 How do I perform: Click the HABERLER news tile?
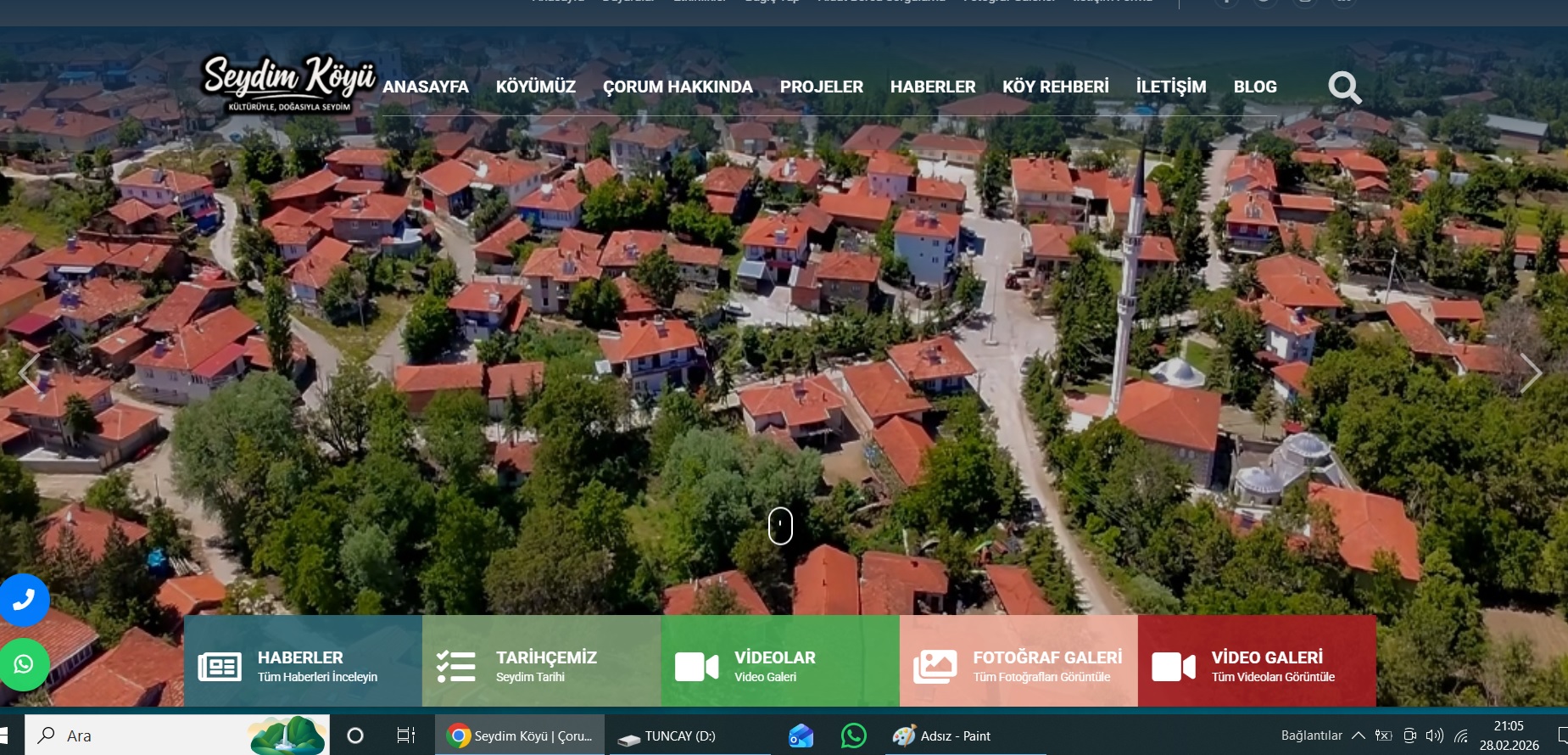(x=303, y=661)
